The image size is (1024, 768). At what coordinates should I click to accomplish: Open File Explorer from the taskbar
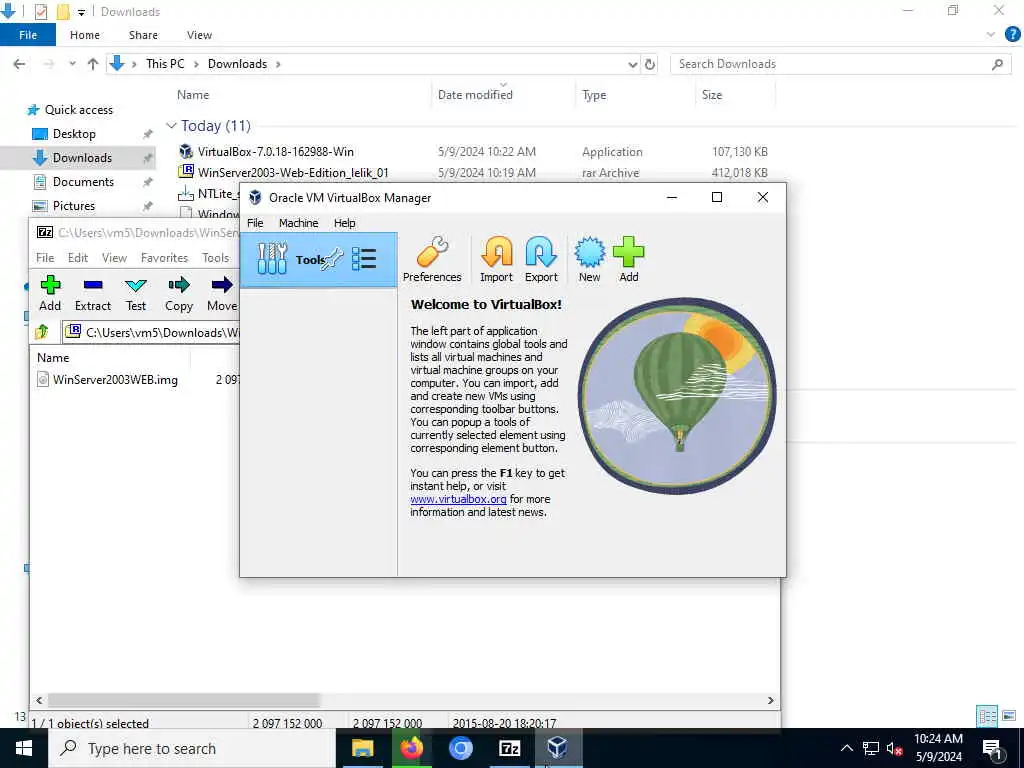pyautogui.click(x=362, y=748)
